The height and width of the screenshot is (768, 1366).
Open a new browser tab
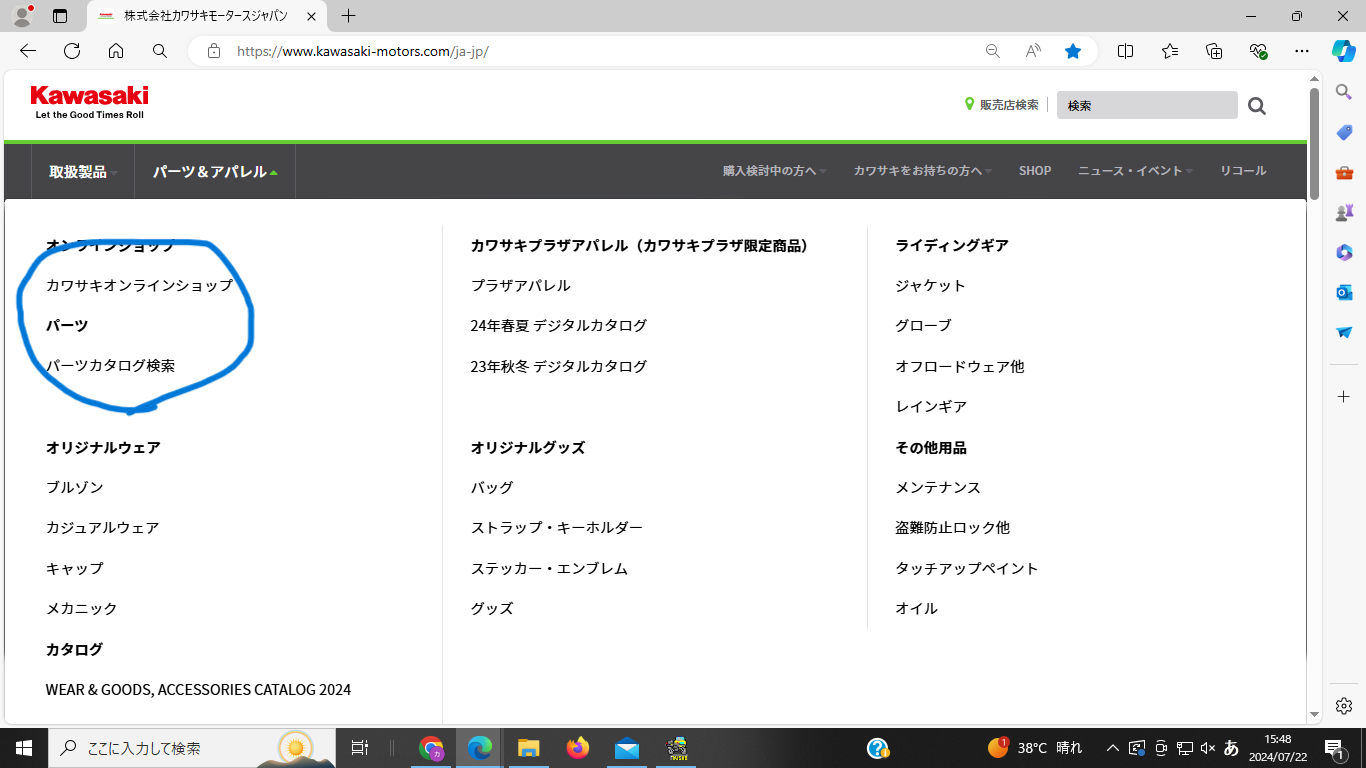click(348, 16)
